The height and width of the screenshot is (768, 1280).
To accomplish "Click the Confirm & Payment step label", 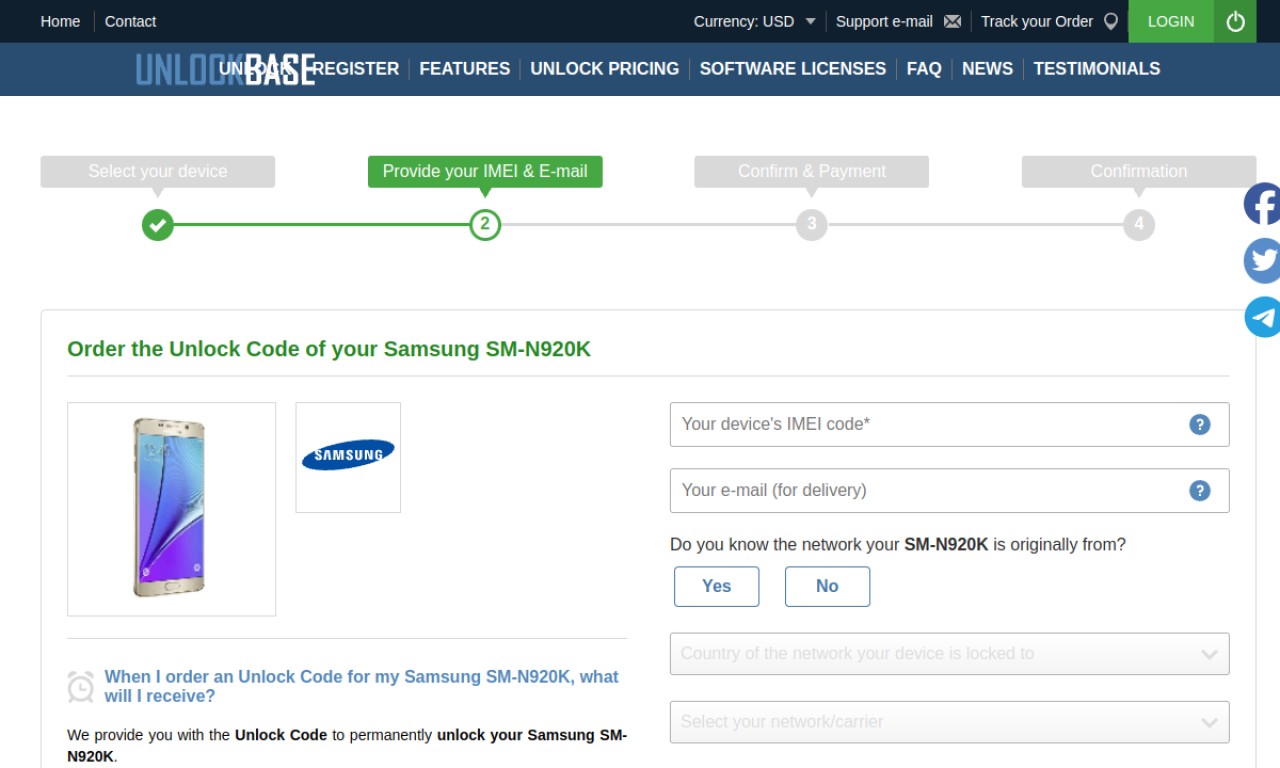I will [x=812, y=171].
